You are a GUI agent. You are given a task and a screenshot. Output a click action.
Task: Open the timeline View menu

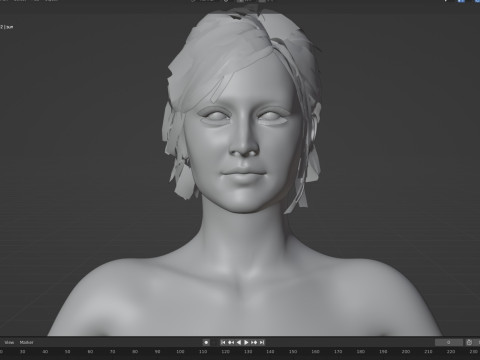pos(9,342)
